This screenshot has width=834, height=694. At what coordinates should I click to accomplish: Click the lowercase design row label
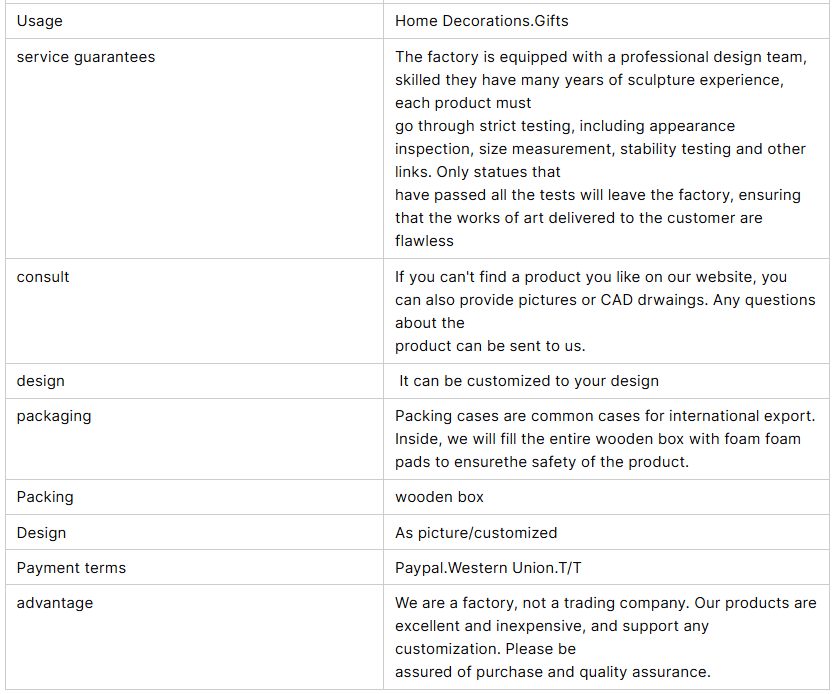click(x=40, y=381)
